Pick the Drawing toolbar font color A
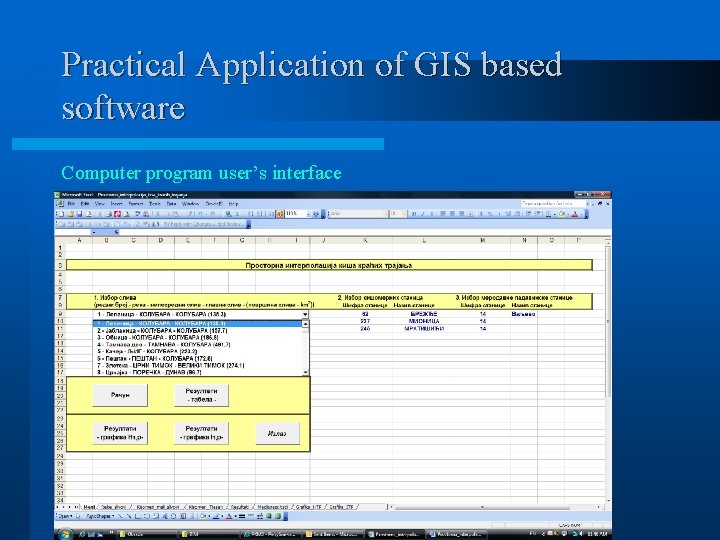720x540 pixels. pyautogui.click(x=229, y=516)
